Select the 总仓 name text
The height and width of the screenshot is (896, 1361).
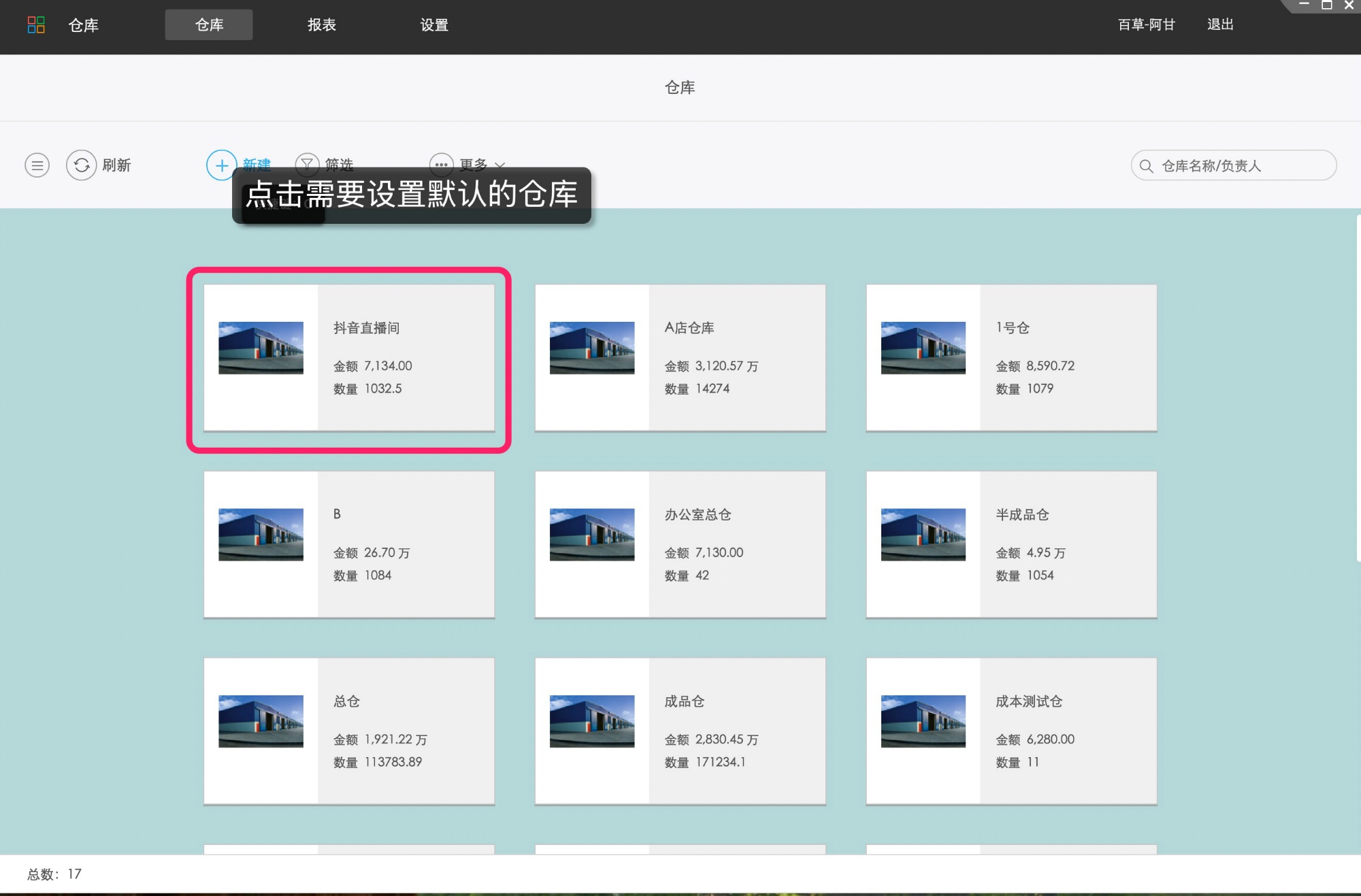[x=347, y=701]
